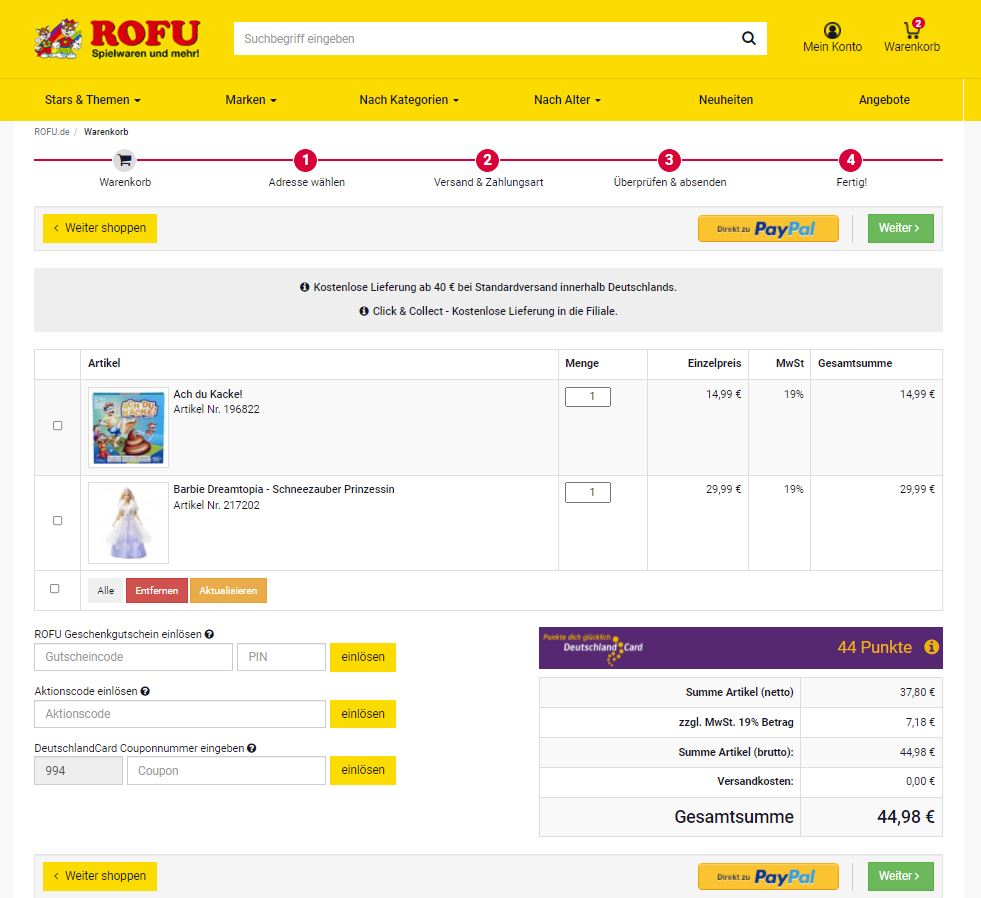The height and width of the screenshot is (898, 981).
Task: Click help icon next to DeutschlandCard Couponnummer
Action: [252, 748]
